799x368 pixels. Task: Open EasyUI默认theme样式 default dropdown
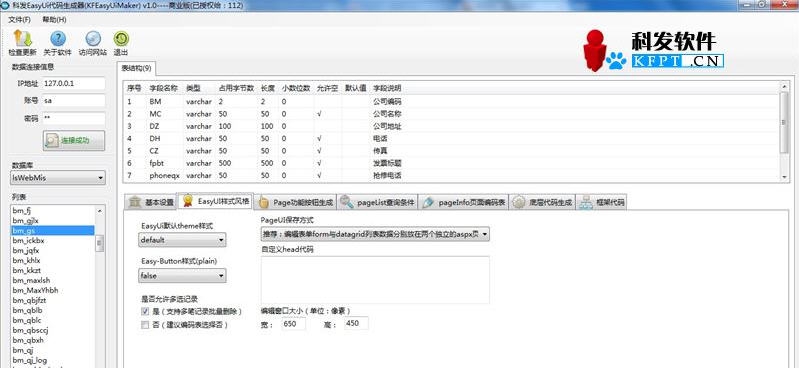click(x=182, y=240)
